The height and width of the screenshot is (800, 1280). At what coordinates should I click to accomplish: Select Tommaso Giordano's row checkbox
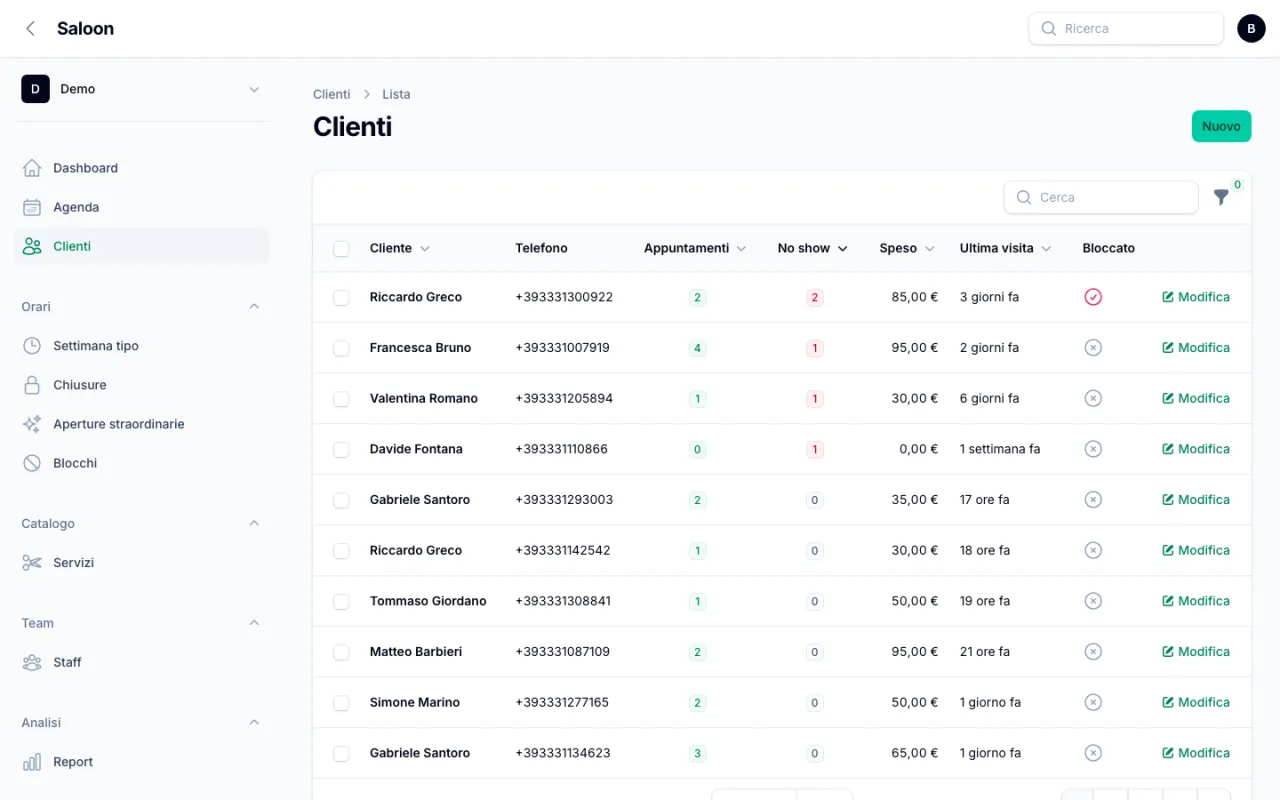pyautogui.click(x=341, y=601)
